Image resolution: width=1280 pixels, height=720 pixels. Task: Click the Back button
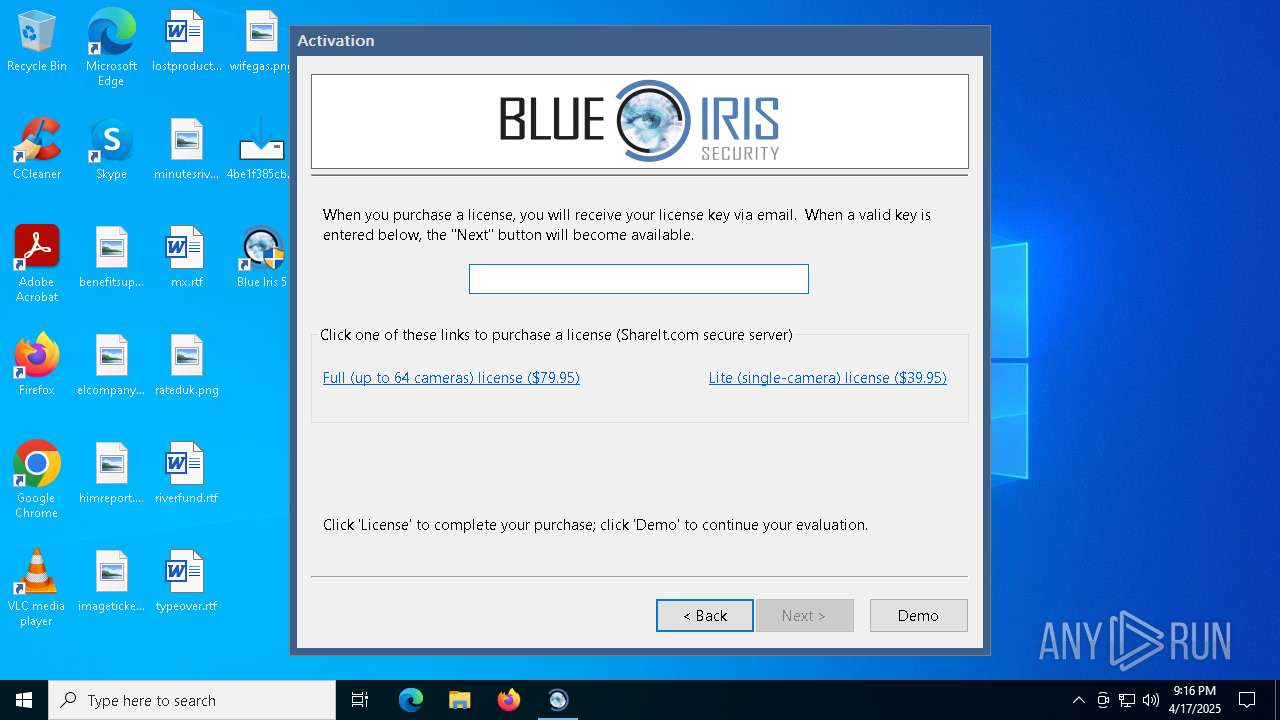coord(705,616)
